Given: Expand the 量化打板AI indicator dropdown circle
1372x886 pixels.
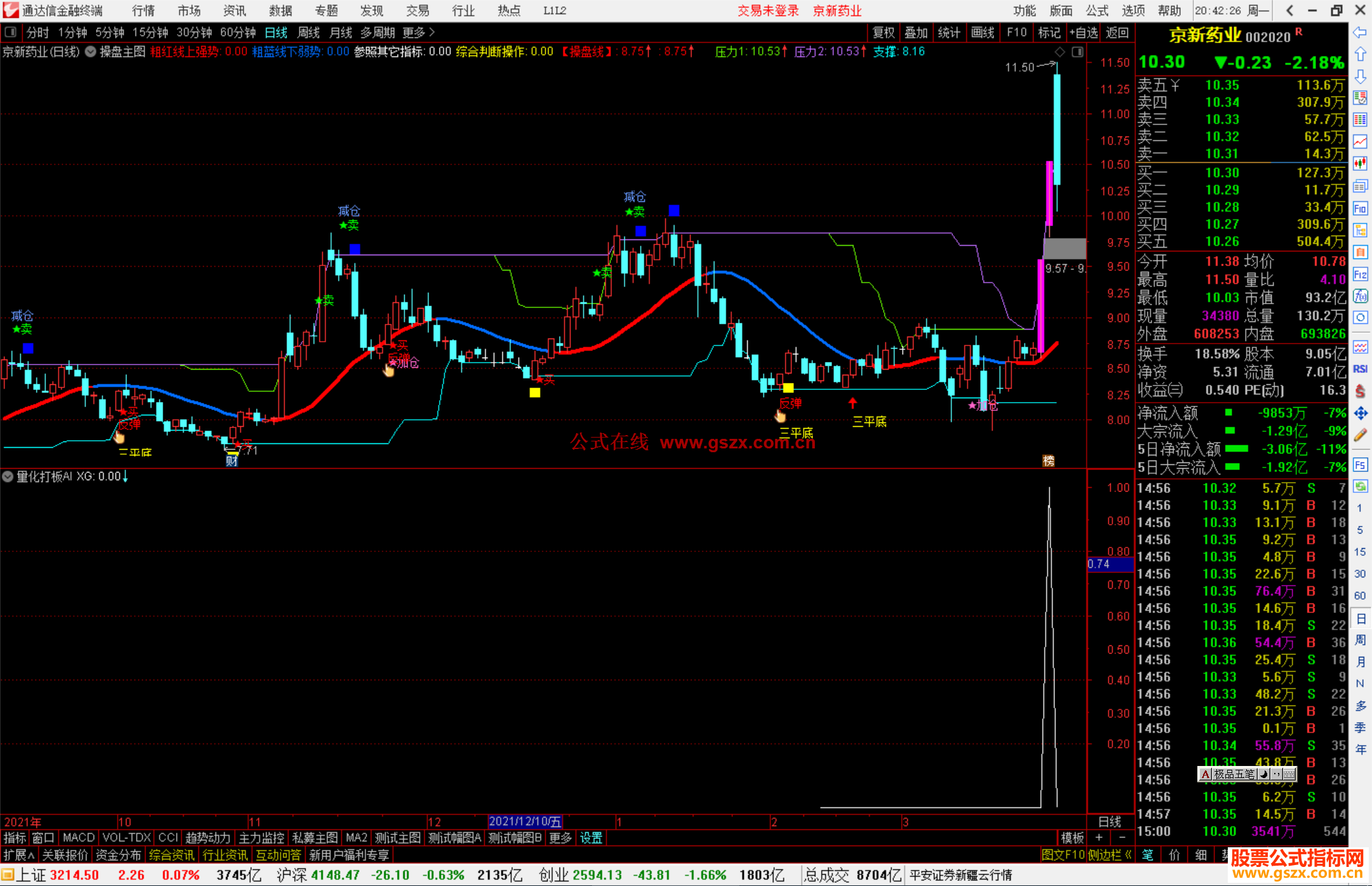Looking at the screenshot, I should pyautogui.click(x=8, y=476).
